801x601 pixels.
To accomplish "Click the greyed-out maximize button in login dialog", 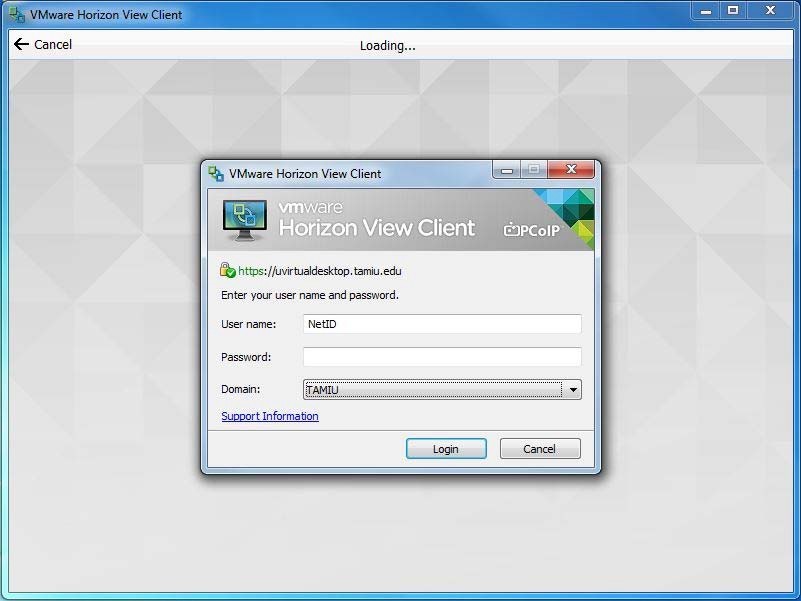I will pos(534,170).
